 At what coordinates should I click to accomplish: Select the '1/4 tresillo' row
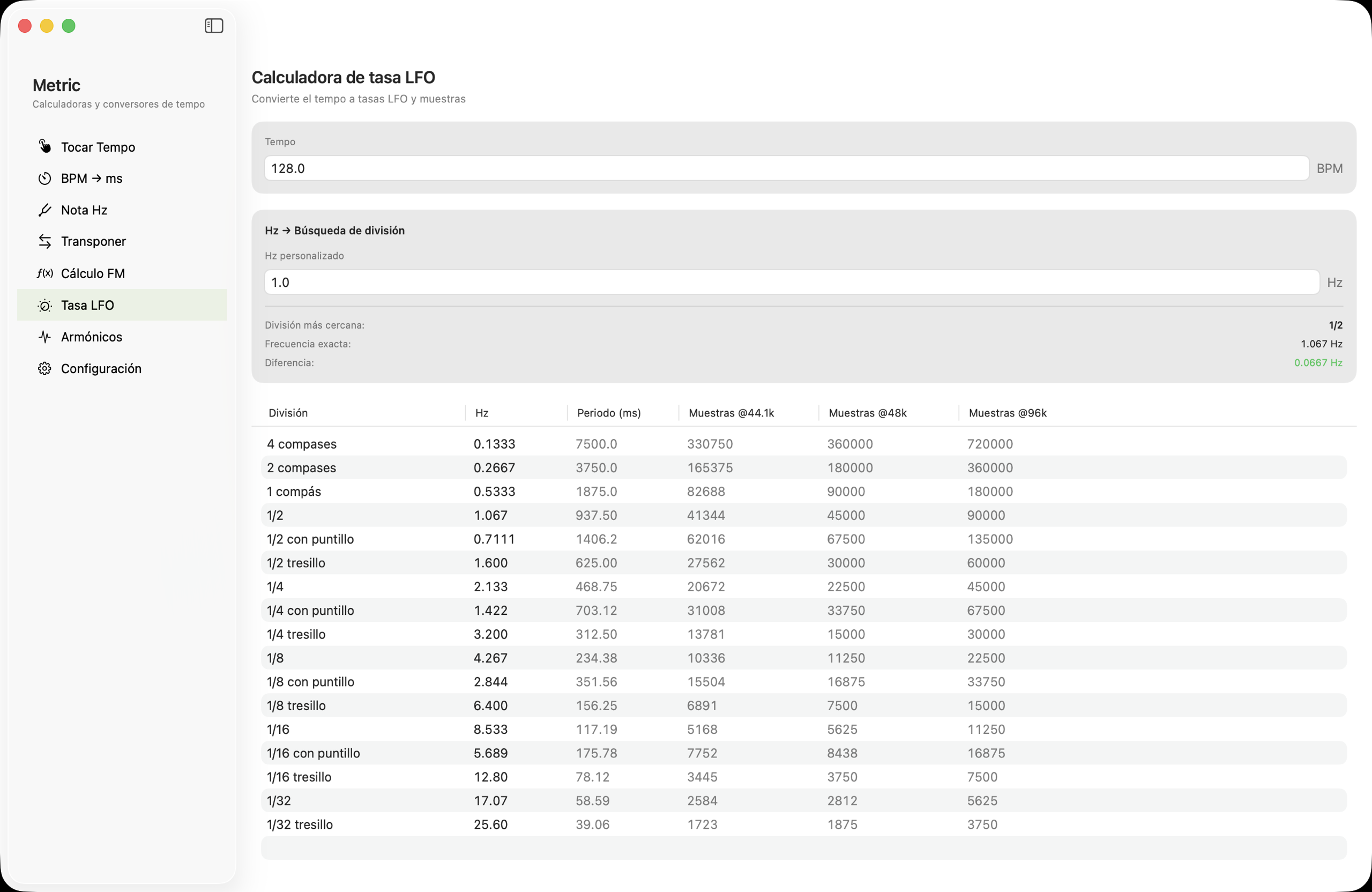coord(803,634)
